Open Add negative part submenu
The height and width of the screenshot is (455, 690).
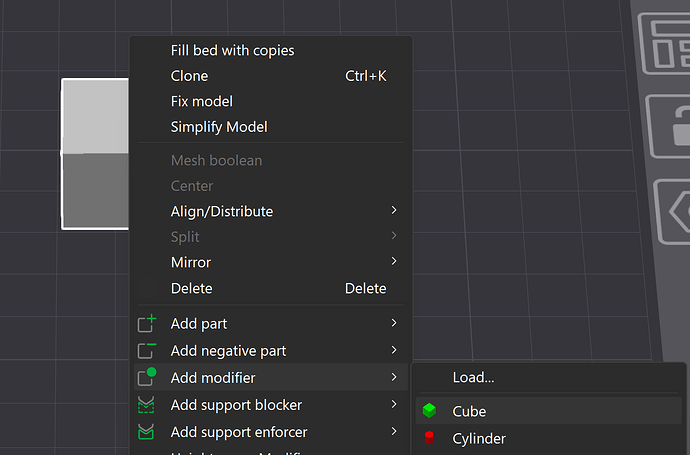[271, 351]
